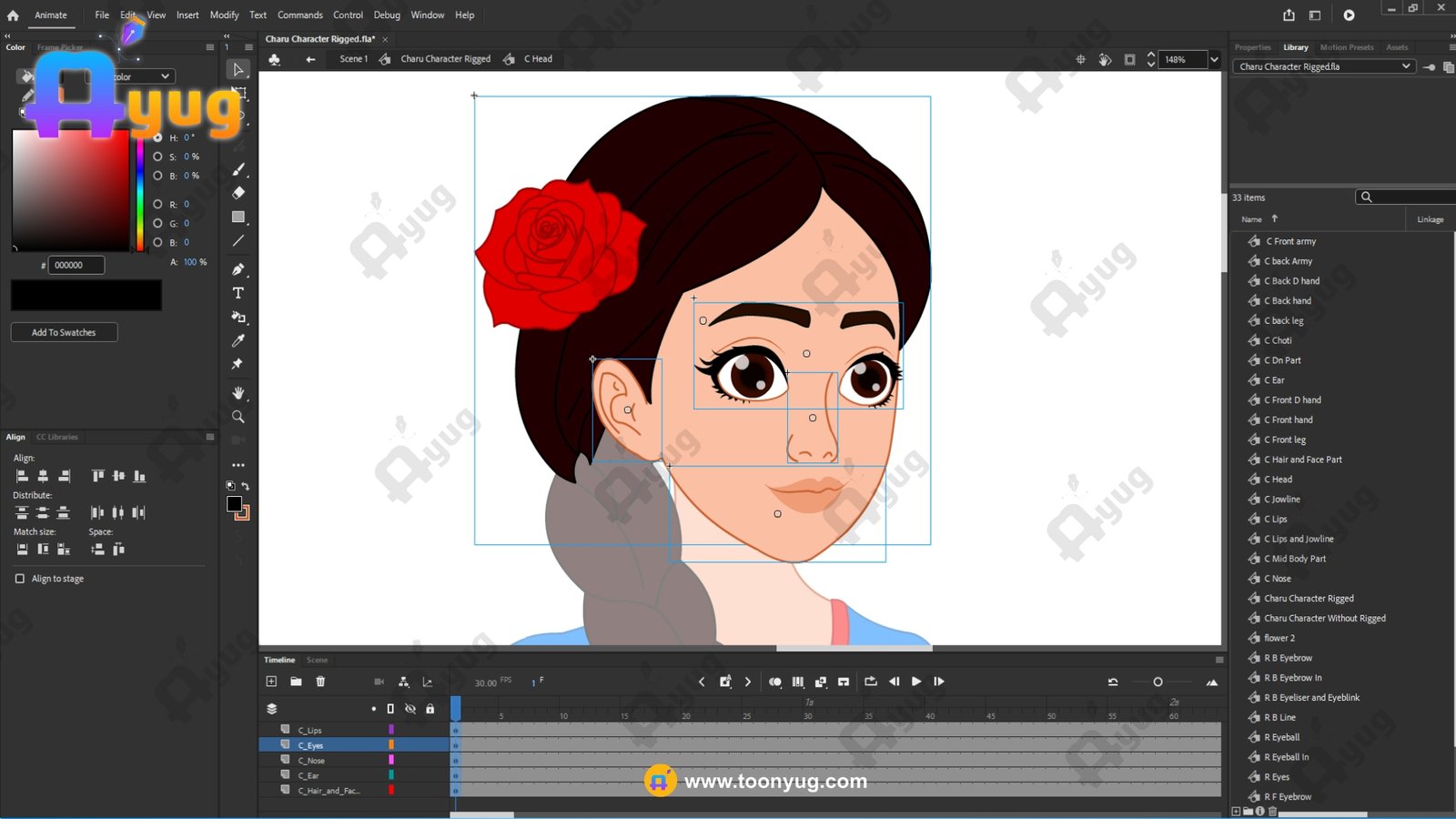Expand the library document dropdown

[1405, 66]
